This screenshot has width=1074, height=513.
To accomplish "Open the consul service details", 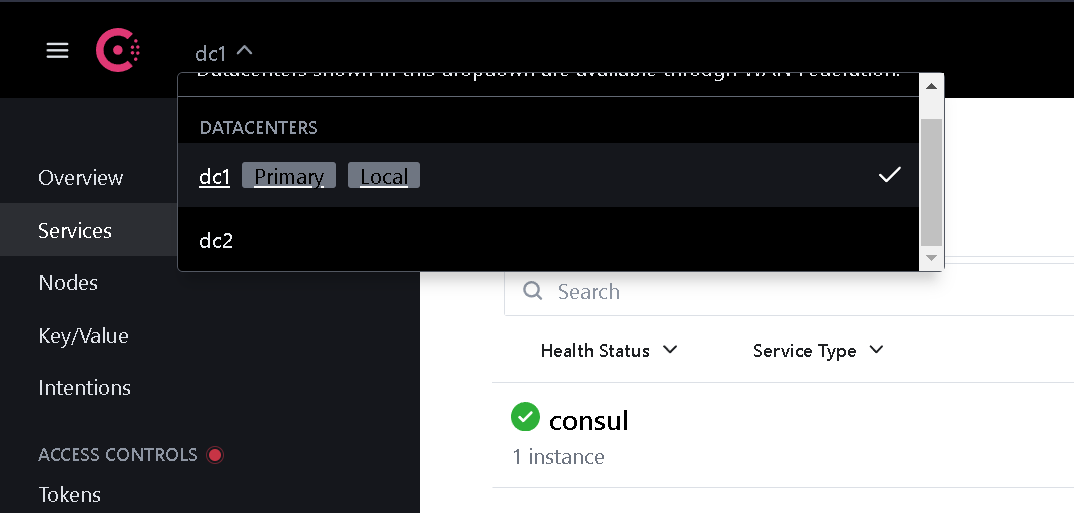I will [589, 420].
